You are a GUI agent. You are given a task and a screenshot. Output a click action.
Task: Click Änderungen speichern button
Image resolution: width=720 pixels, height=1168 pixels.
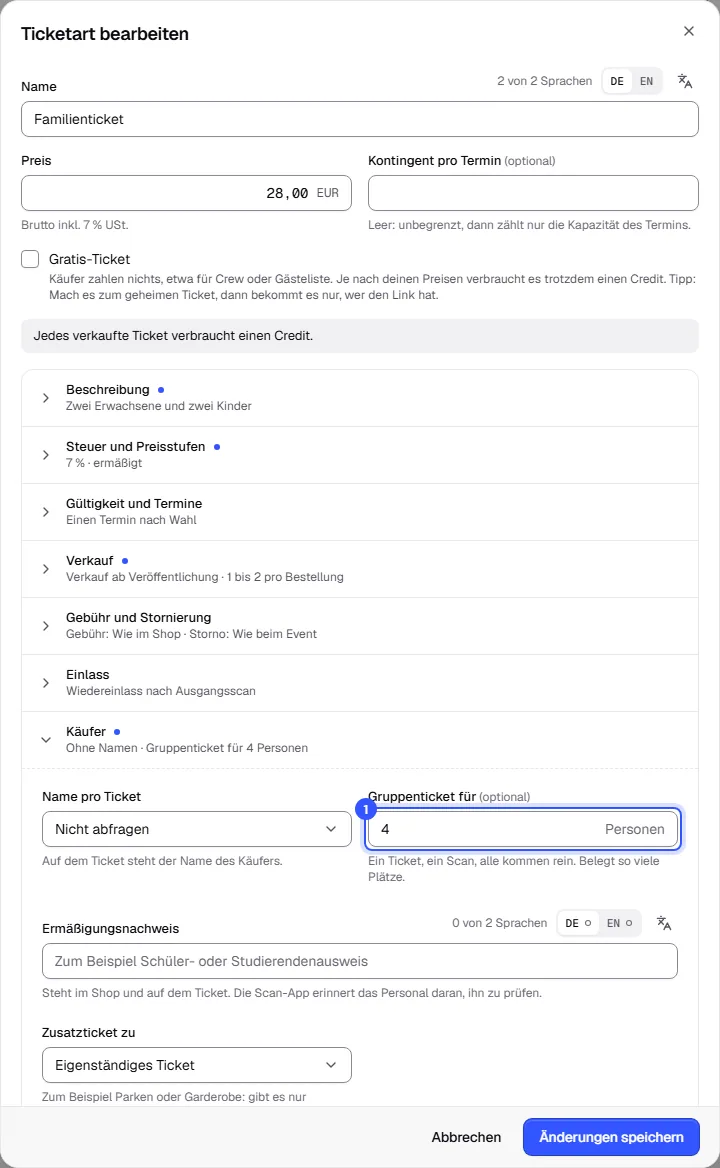tap(611, 1137)
